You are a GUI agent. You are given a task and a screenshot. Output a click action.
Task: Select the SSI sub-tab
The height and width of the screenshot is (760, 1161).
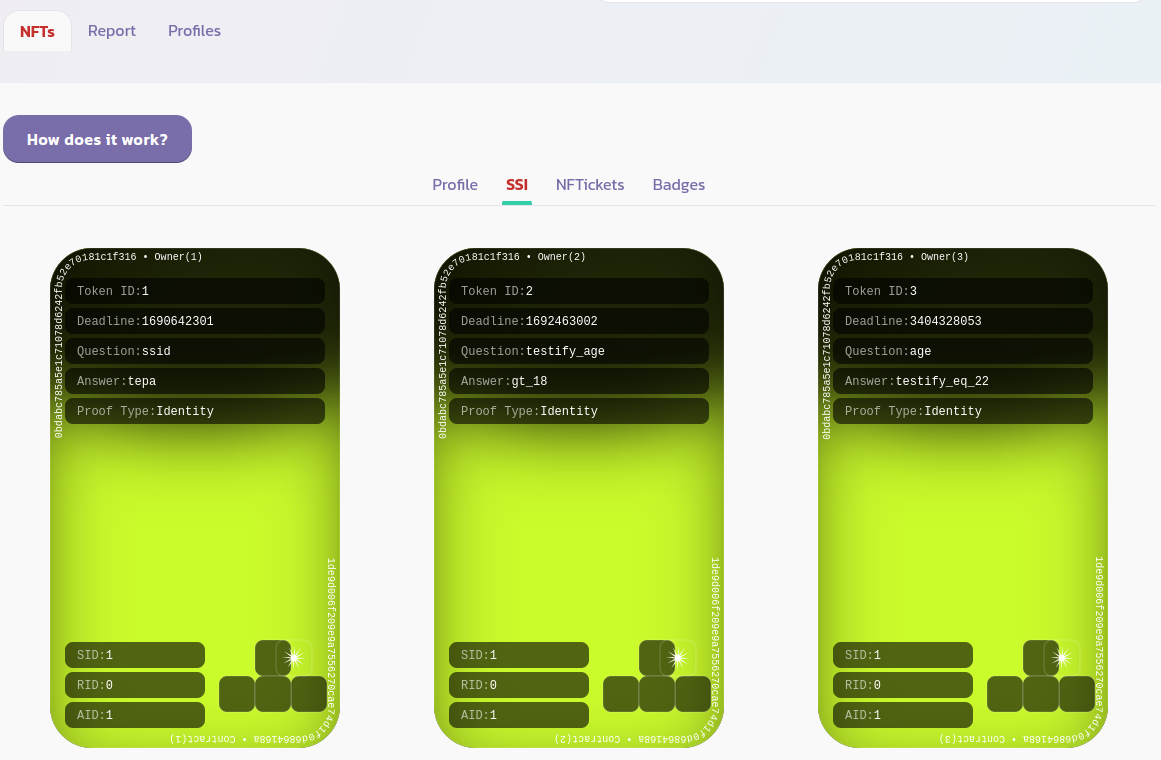pos(517,185)
